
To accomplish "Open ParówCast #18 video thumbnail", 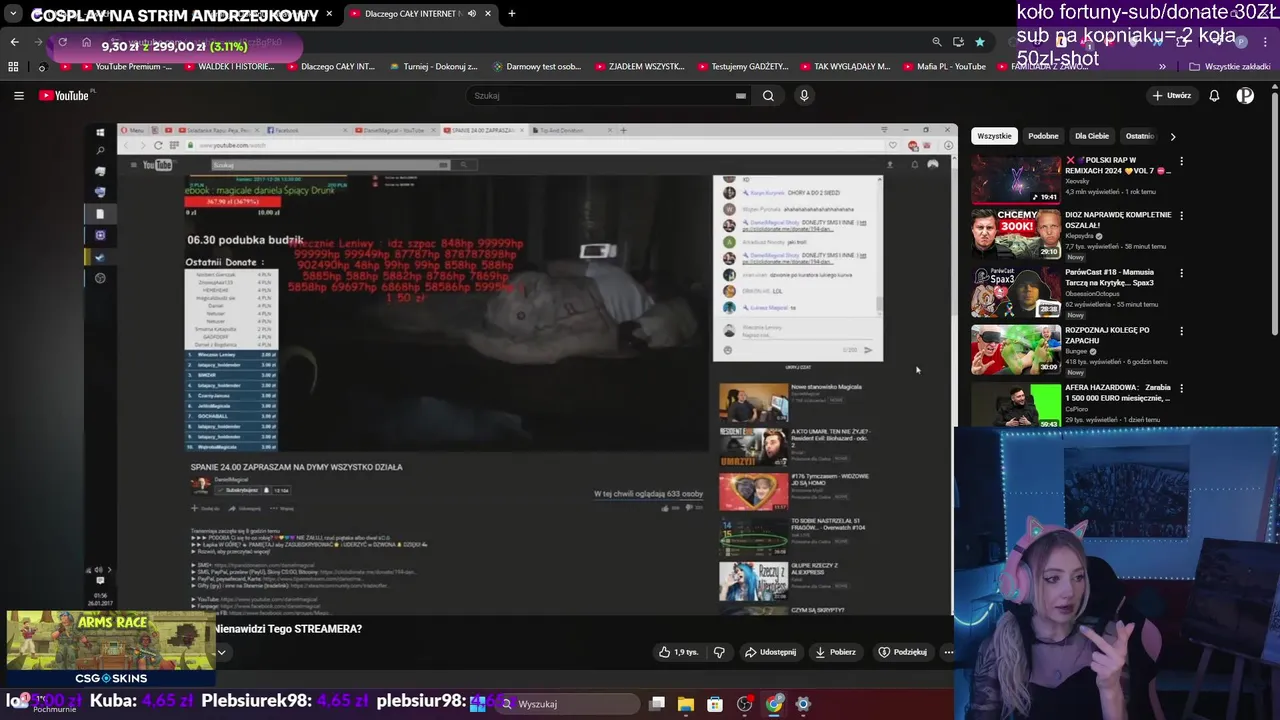I will (1016, 292).
